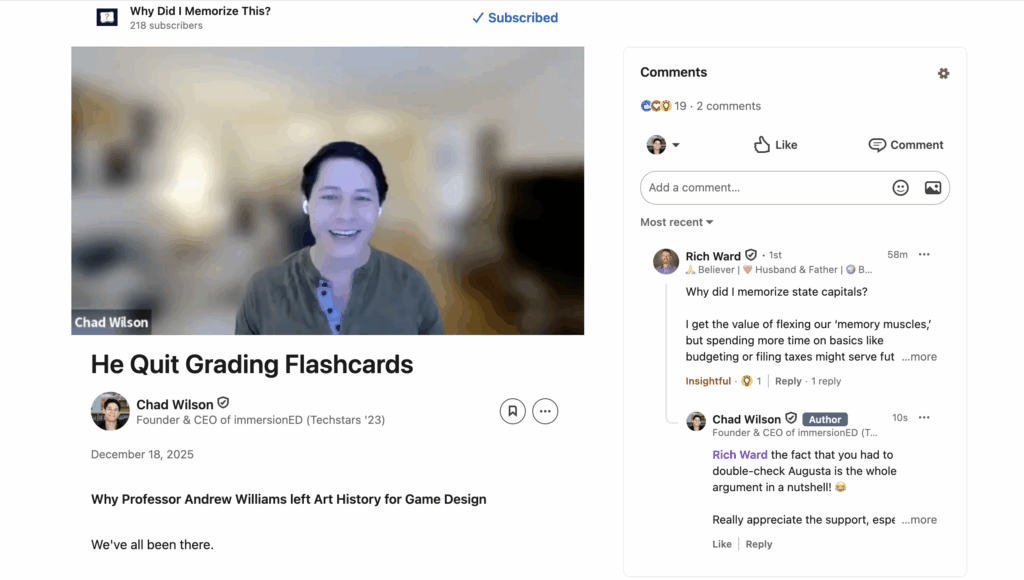
Task: Open the purple Rich Ward mention link
Action: (739, 455)
